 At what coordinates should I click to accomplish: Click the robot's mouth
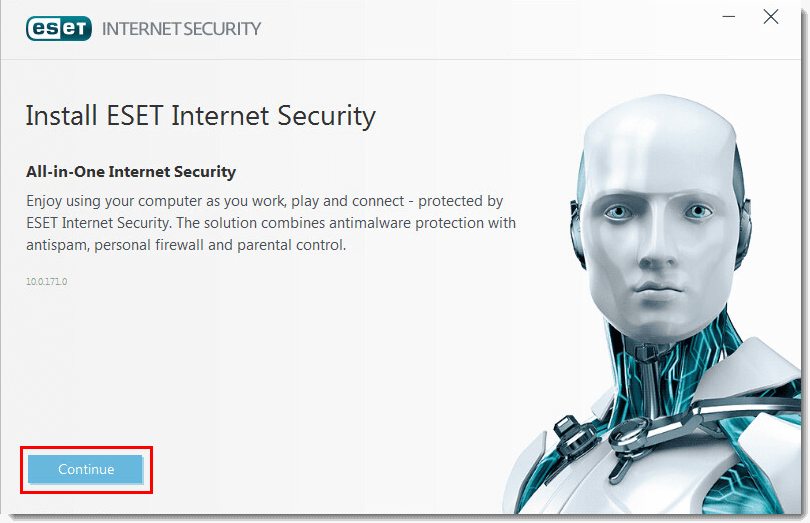coord(659,289)
